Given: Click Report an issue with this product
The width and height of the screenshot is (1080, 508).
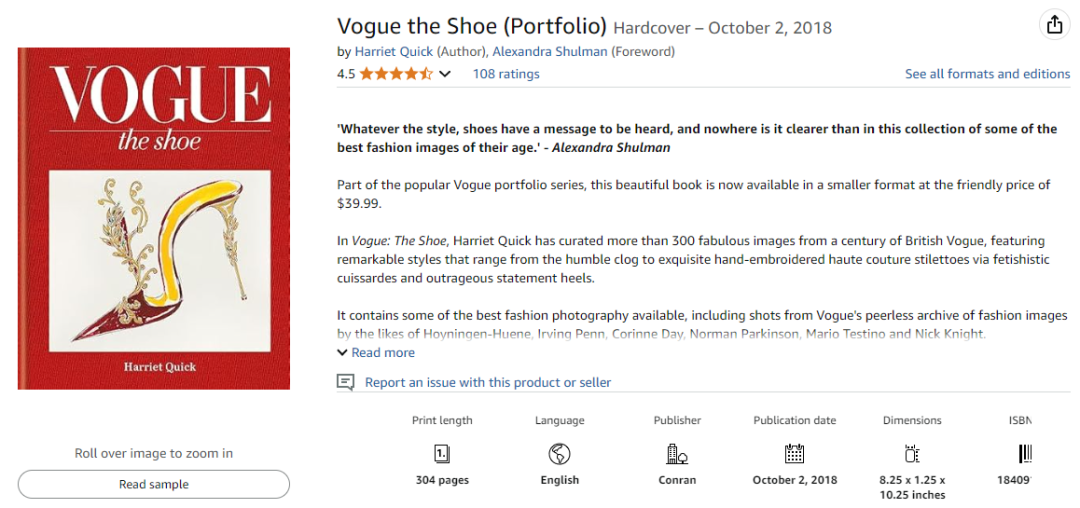Looking at the screenshot, I should (487, 382).
